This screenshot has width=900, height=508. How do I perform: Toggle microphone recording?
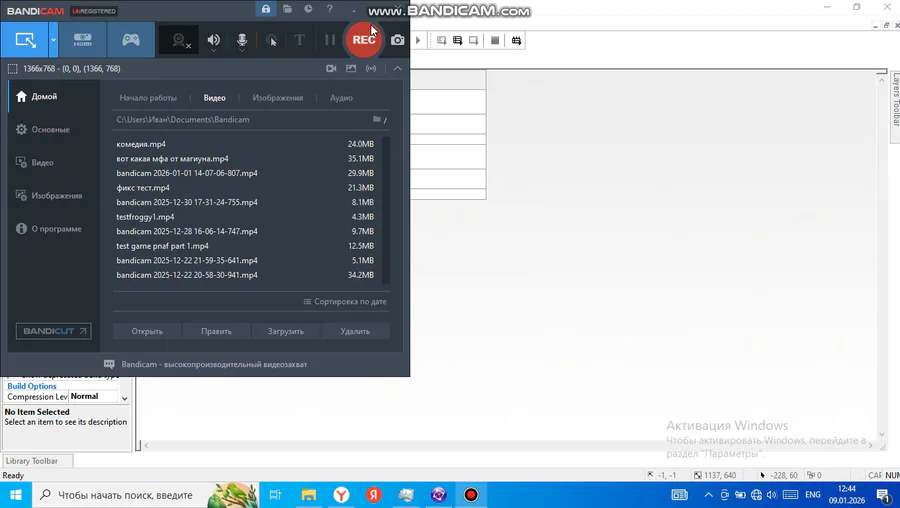tap(242, 40)
